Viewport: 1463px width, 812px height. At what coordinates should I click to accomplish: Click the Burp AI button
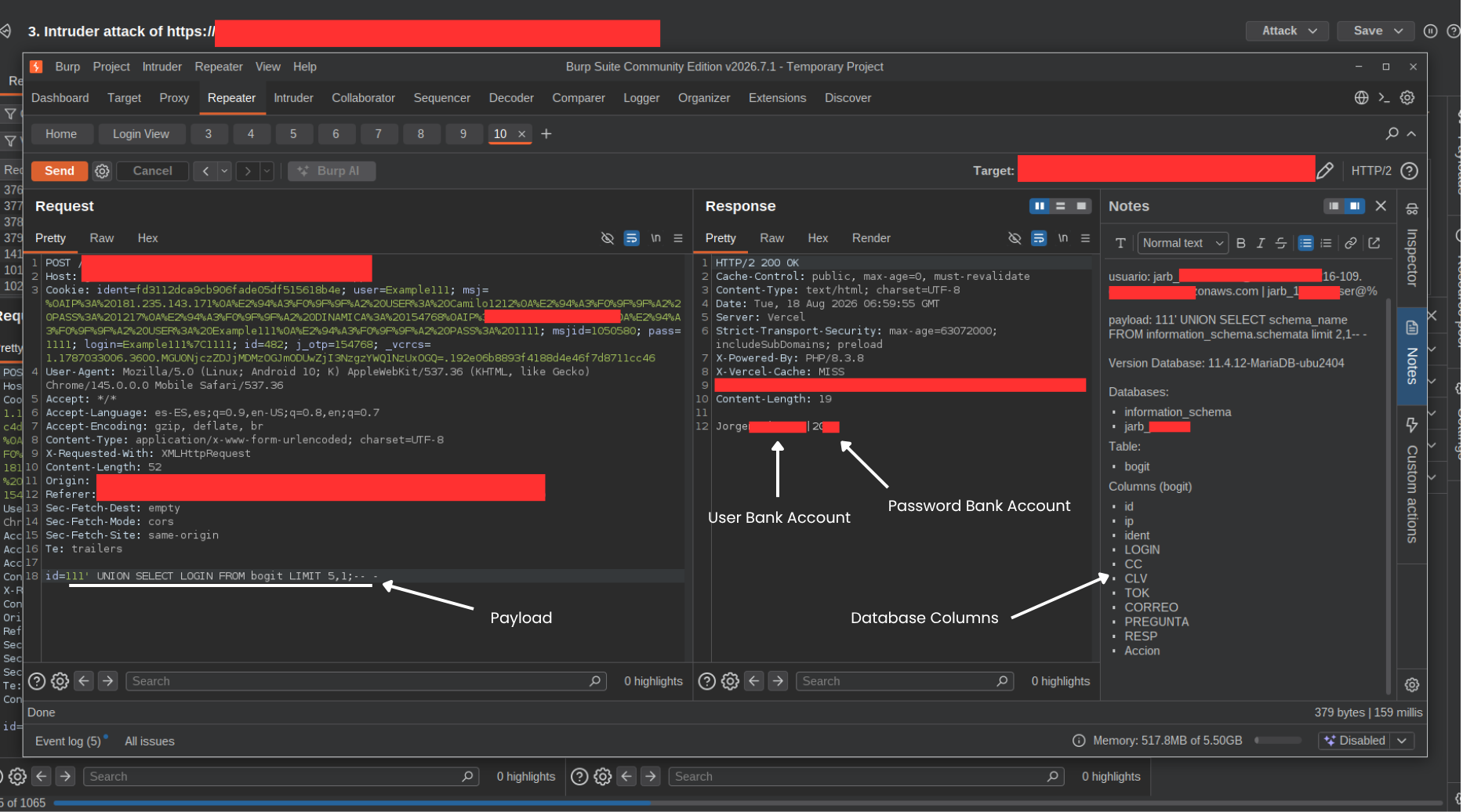point(332,171)
